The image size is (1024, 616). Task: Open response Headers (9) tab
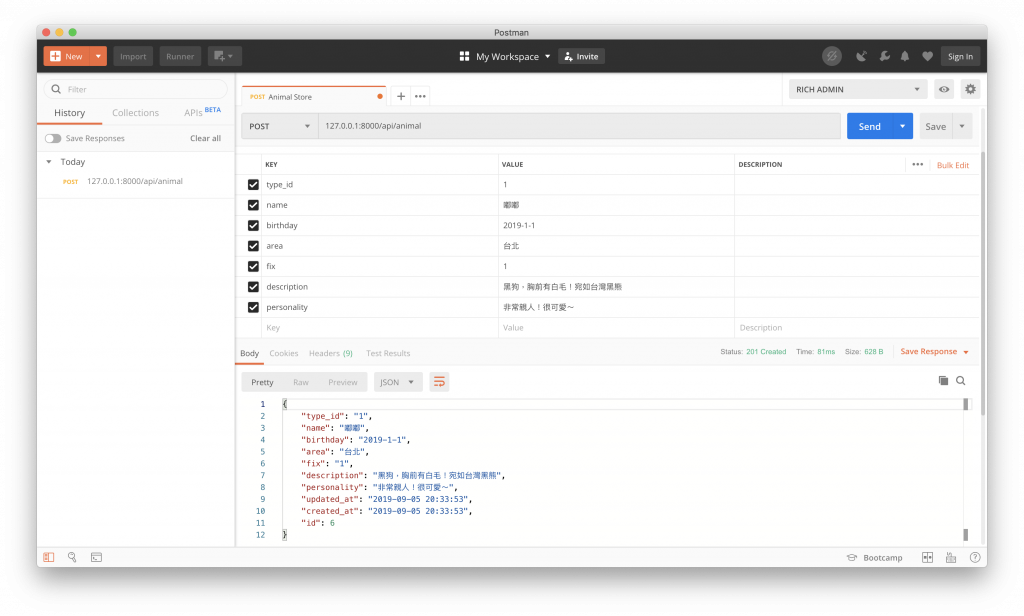[330, 353]
